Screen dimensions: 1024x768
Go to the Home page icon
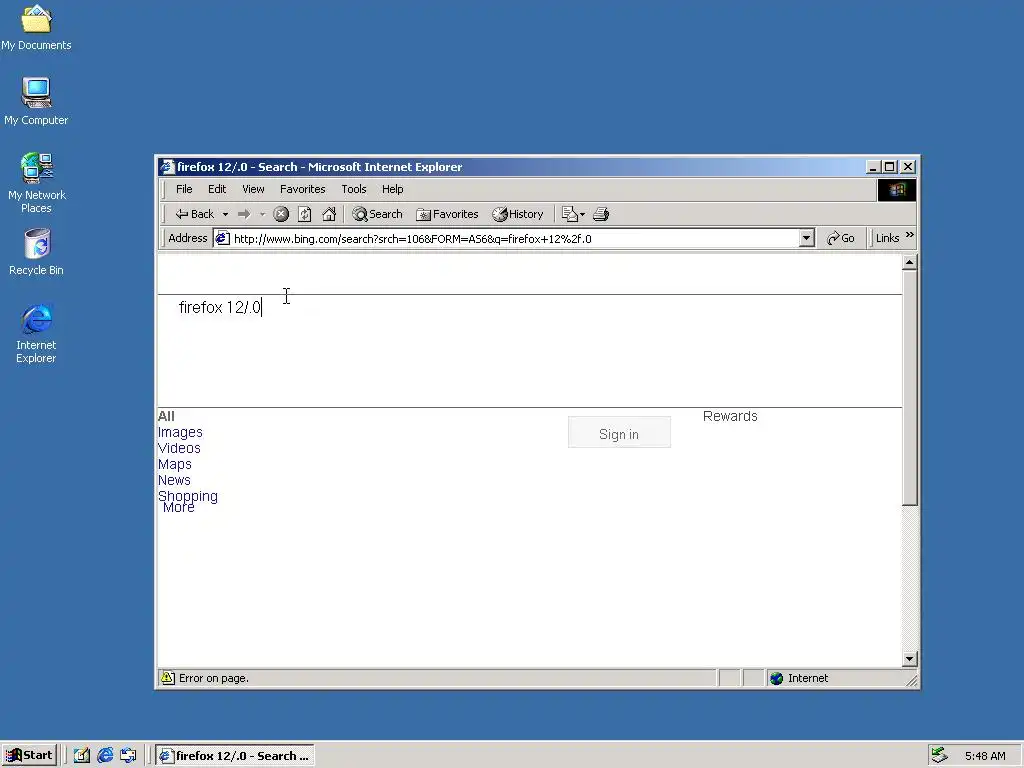pos(328,214)
